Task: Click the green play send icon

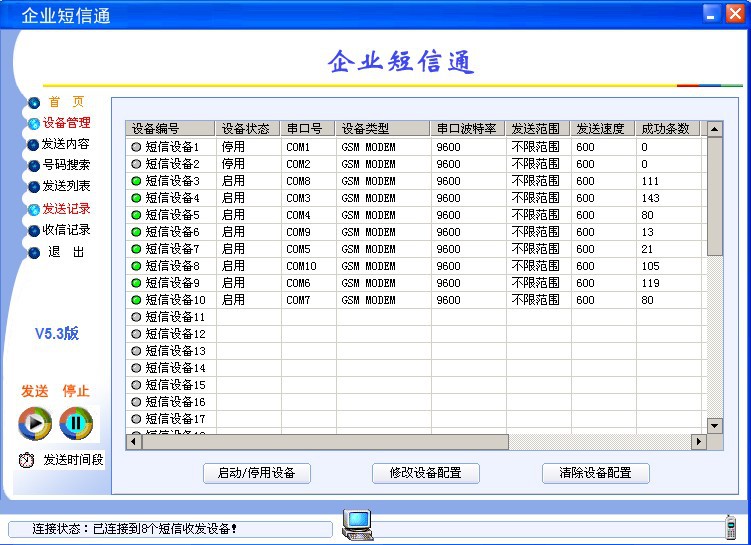Action: click(x=35, y=423)
